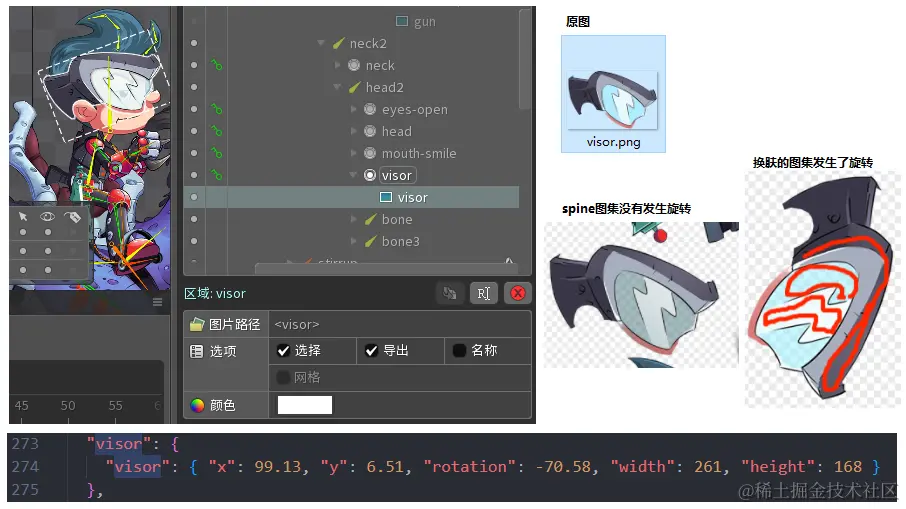Expand the eyes-open slot node

coord(354,109)
